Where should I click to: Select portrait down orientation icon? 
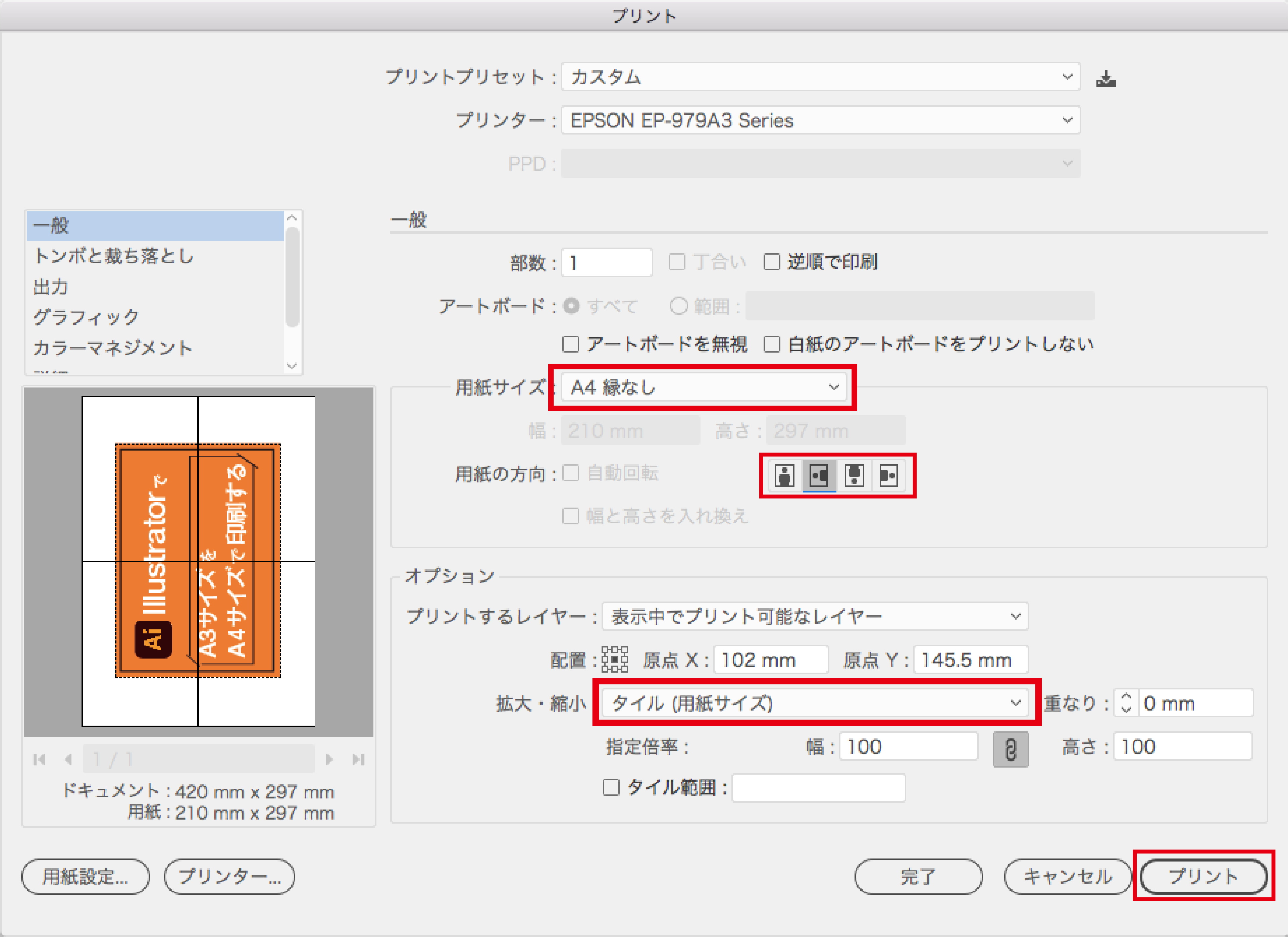[854, 475]
